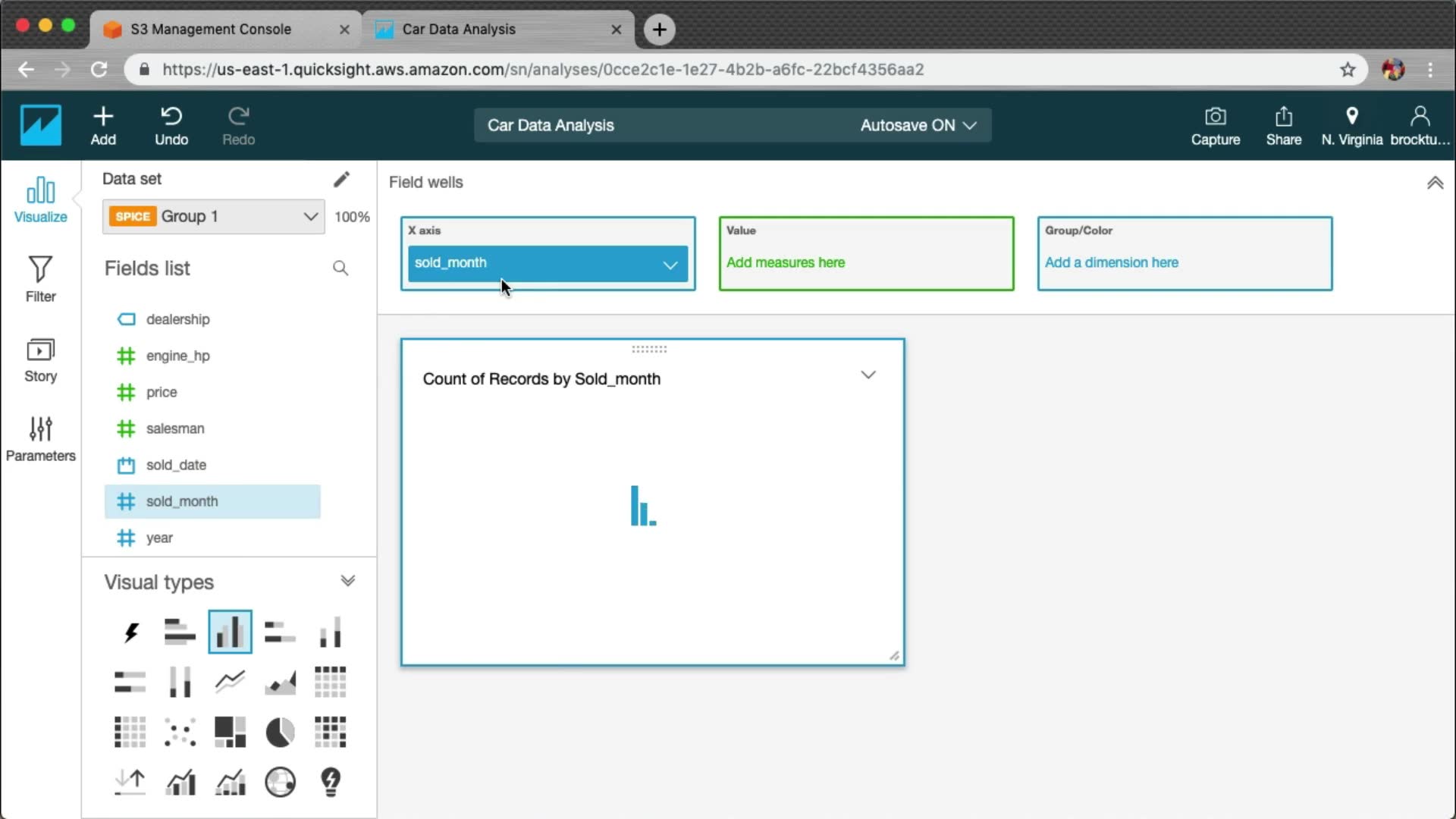The image size is (1456, 819).
Task: Select the scatter plot visual type
Action: pyautogui.click(x=180, y=733)
